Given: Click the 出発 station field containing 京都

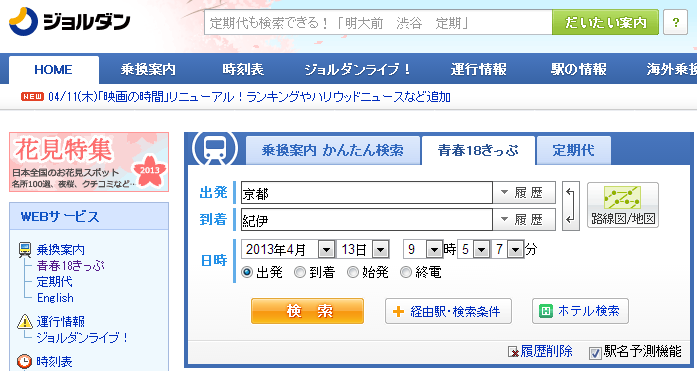Looking at the screenshot, I should 367,193.
